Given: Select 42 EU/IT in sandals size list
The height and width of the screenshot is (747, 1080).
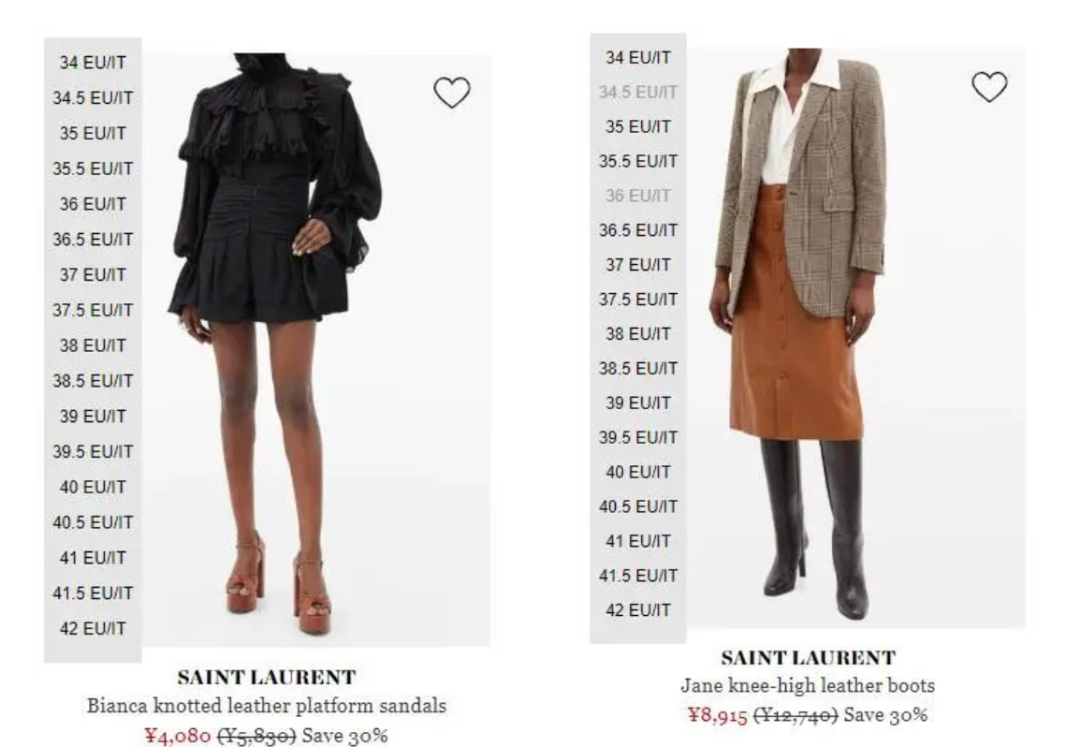Looking at the screenshot, I should click(x=93, y=629).
